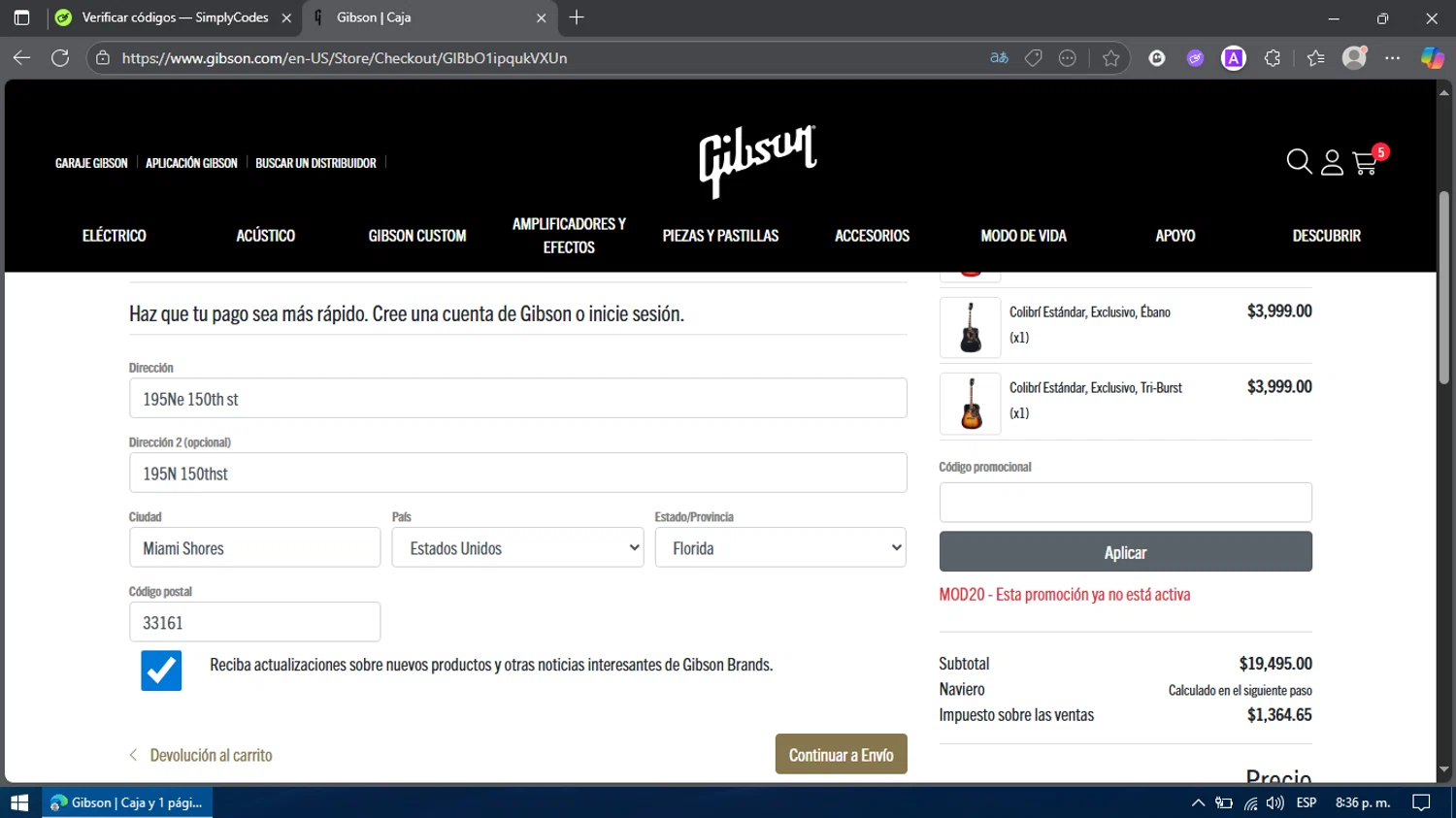Click the Gibson | Caja taskbar button
The width and height of the screenshot is (1456, 818).
127,802
